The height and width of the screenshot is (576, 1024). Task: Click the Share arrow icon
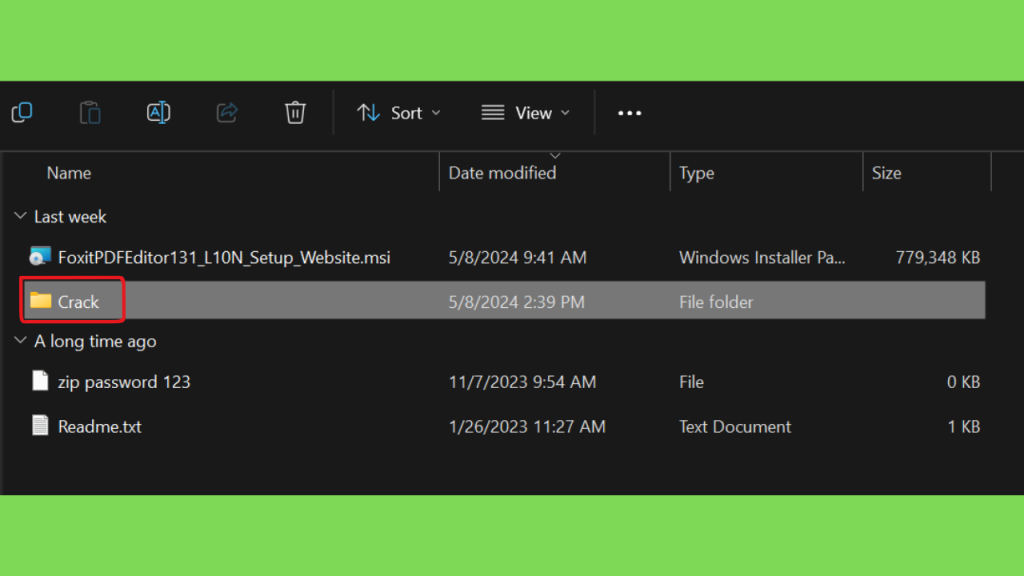[x=227, y=112]
